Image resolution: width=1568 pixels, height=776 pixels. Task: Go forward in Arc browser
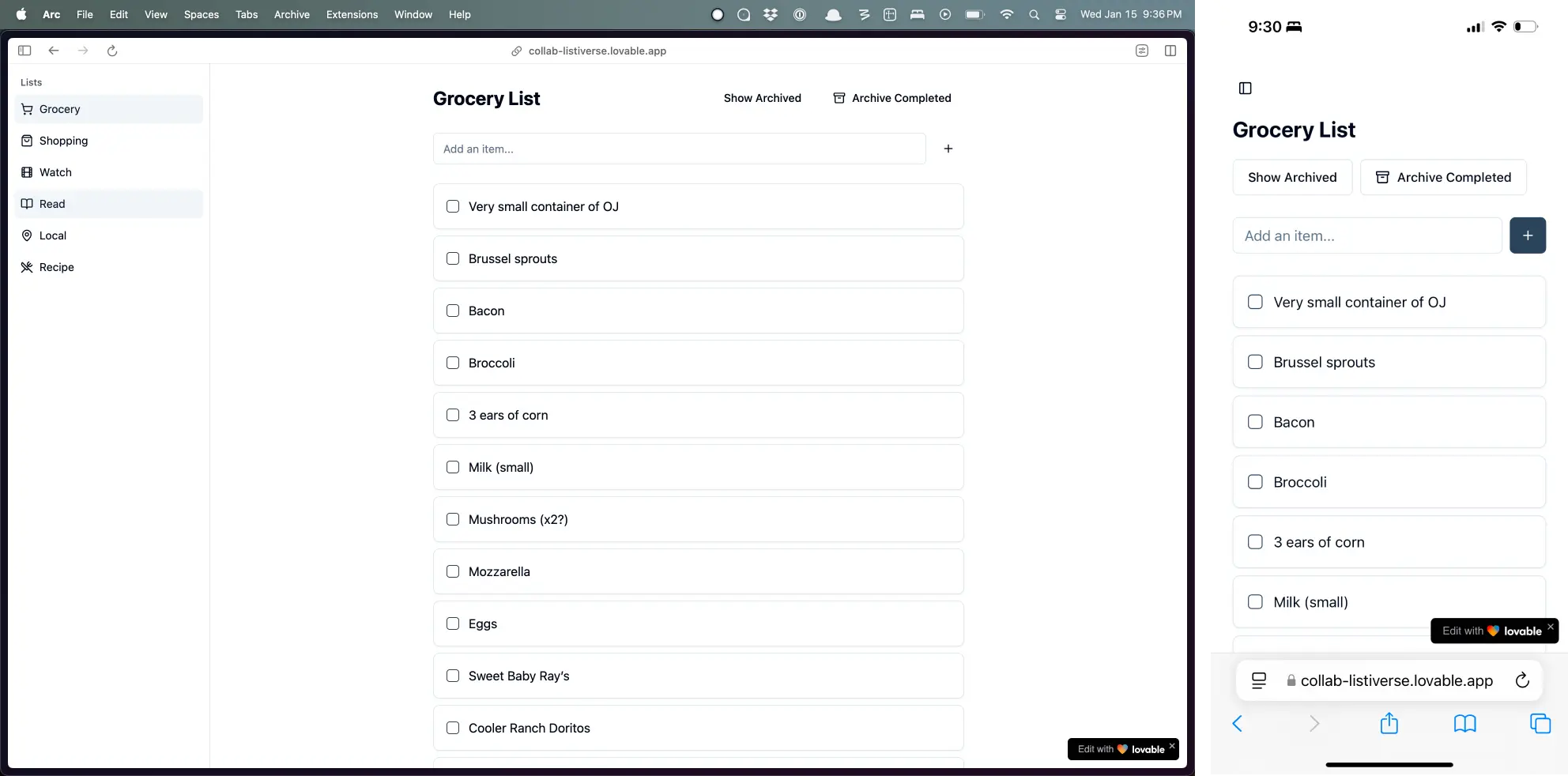pos(83,51)
